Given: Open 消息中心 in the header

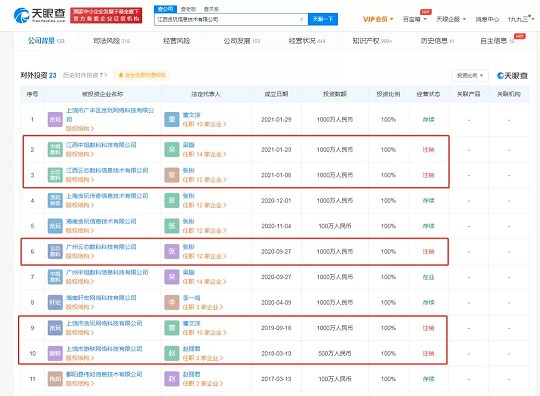Looking at the screenshot, I should [x=487, y=19].
